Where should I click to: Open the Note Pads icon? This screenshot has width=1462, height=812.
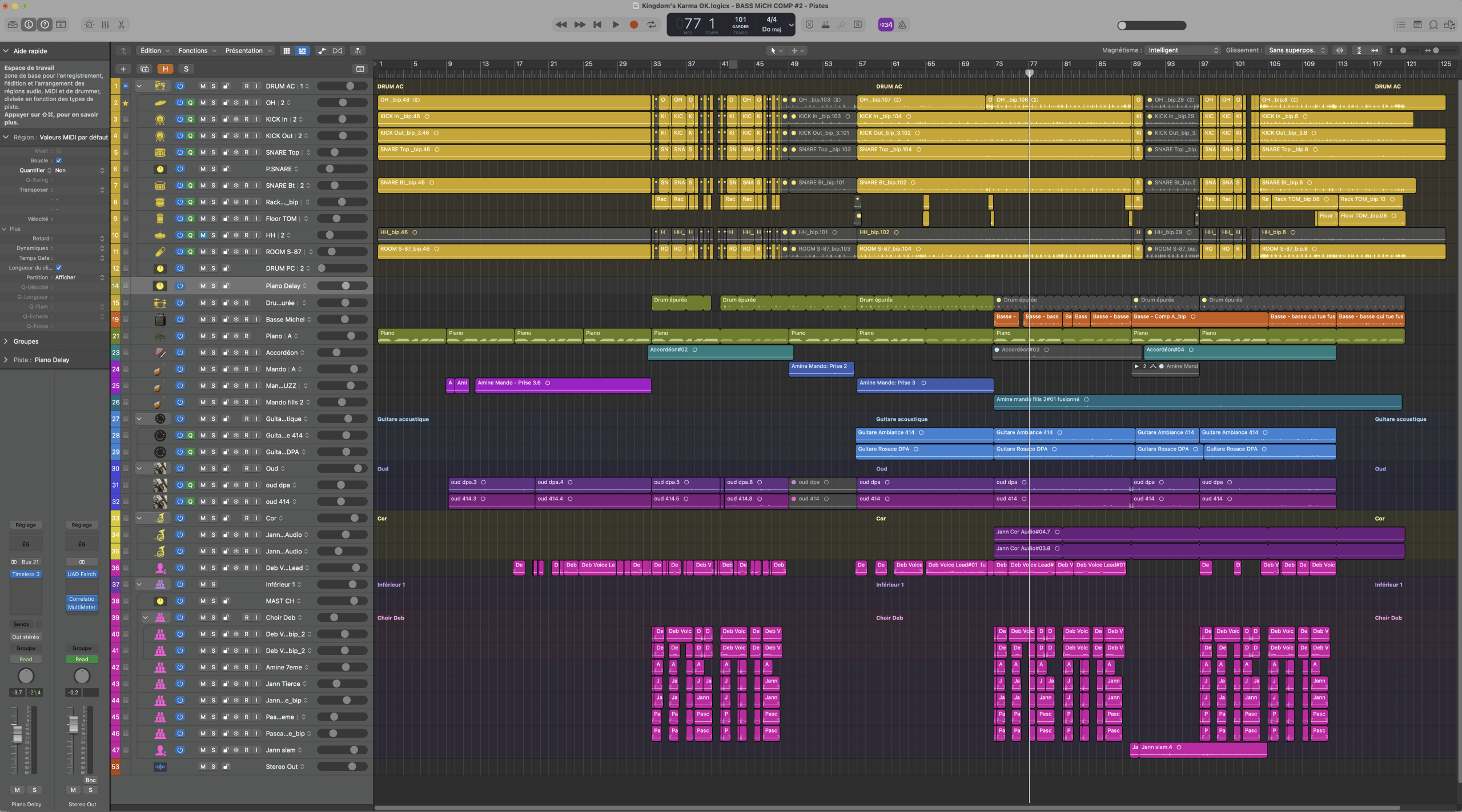click(1417, 25)
